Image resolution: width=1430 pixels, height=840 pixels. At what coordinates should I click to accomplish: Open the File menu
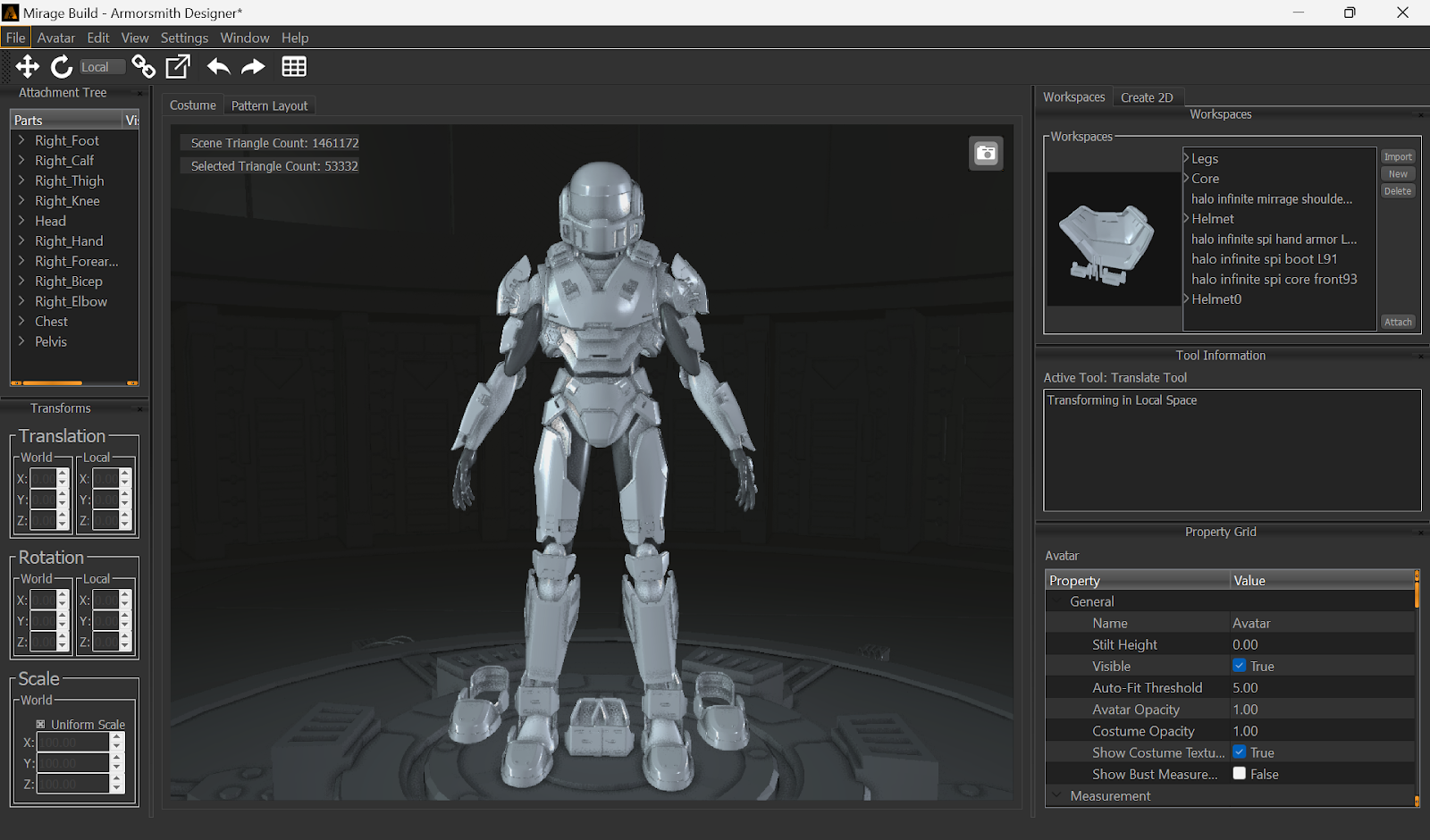[16, 38]
